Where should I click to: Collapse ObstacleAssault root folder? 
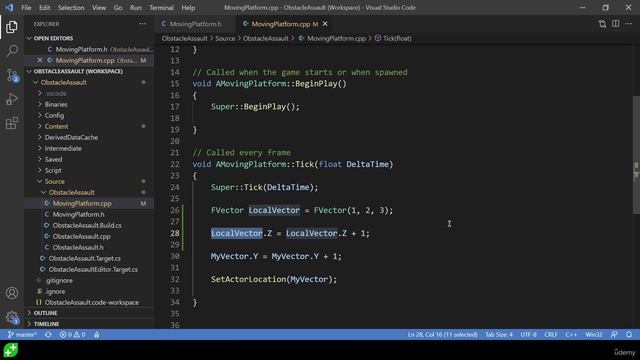[90, 82]
